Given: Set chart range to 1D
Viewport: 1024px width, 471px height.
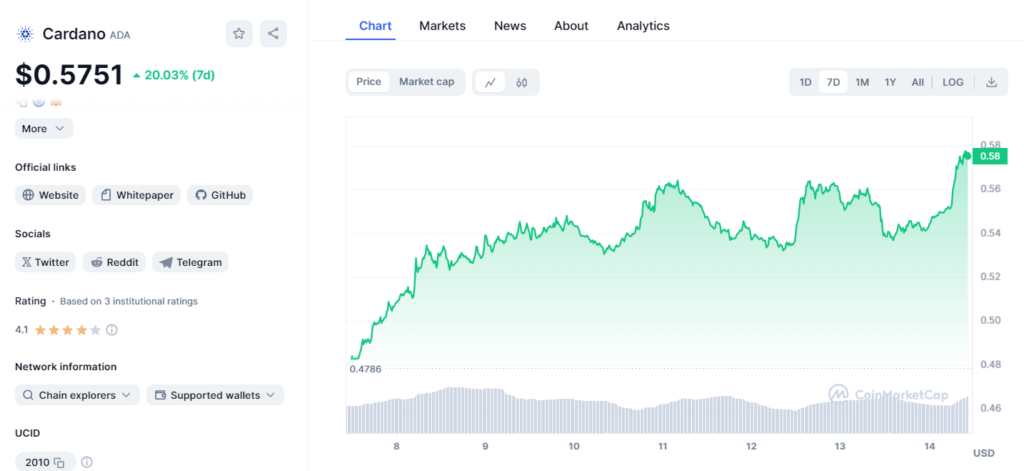Looking at the screenshot, I should coord(805,82).
